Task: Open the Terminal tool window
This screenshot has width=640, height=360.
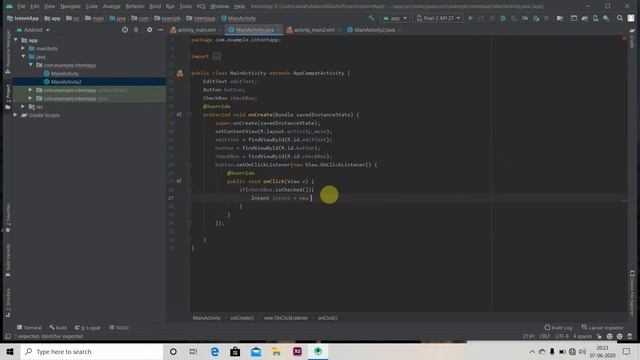Action: coord(29,327)
